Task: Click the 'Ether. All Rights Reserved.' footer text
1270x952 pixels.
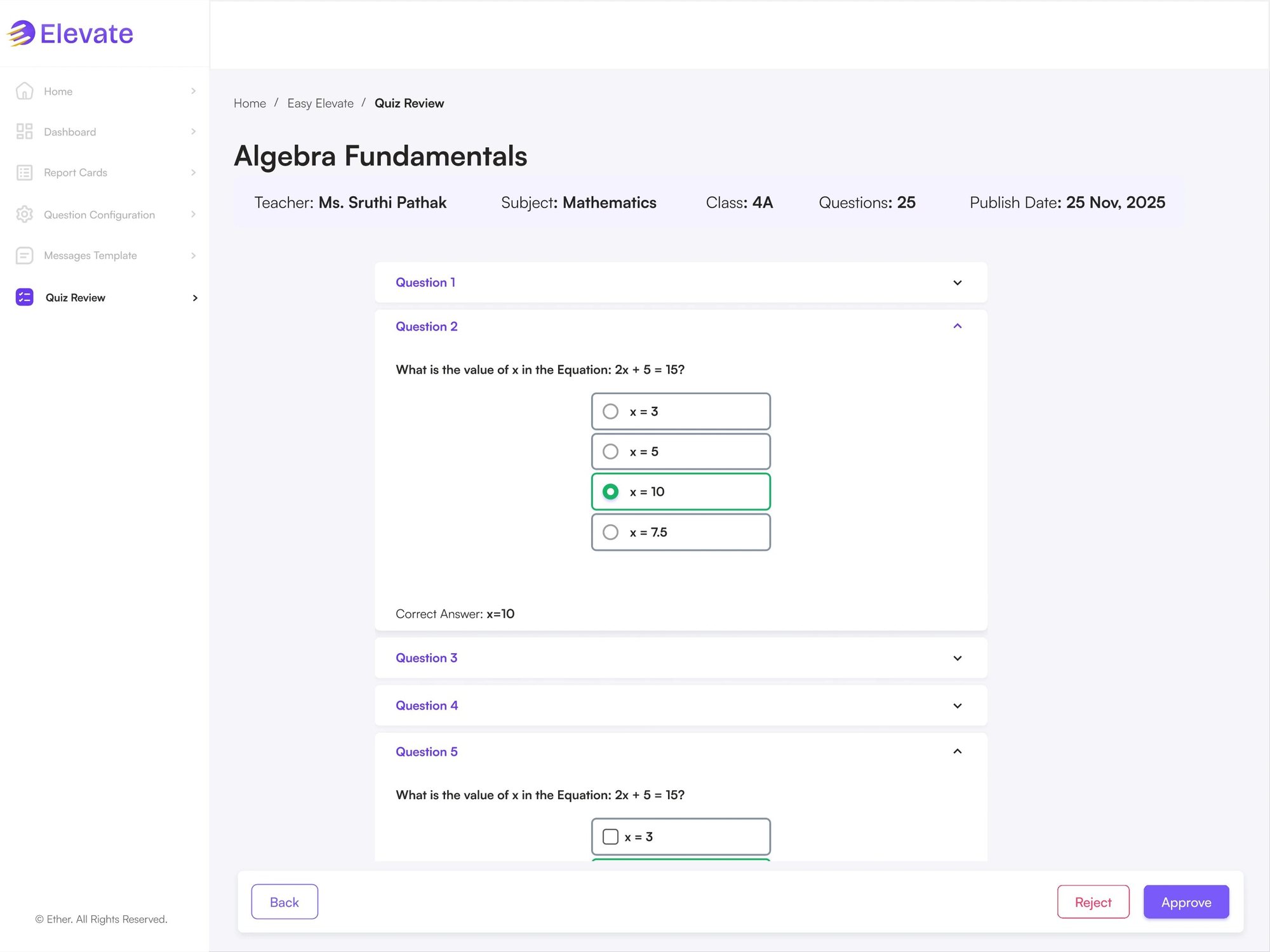Action: click(x=101, y=919)
